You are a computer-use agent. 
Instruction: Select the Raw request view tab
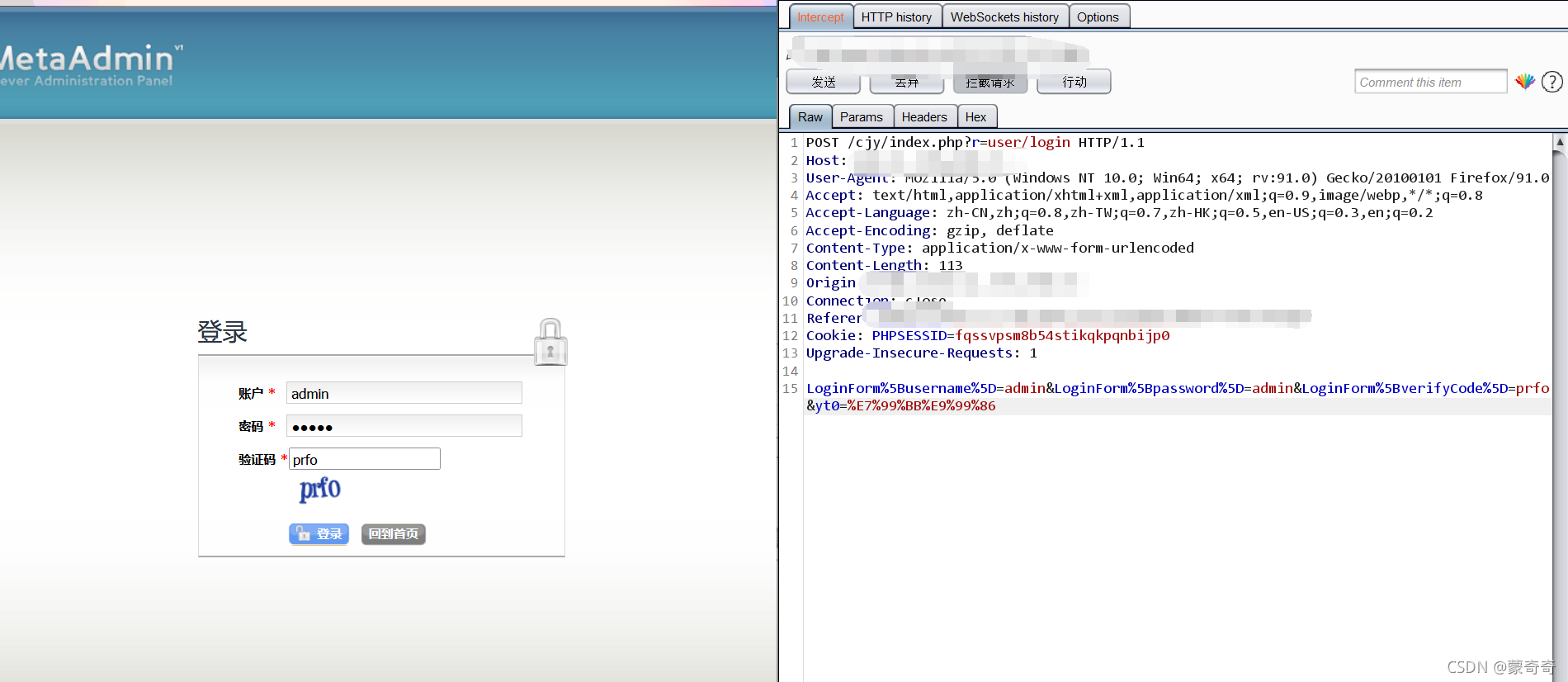coord(810,117)
